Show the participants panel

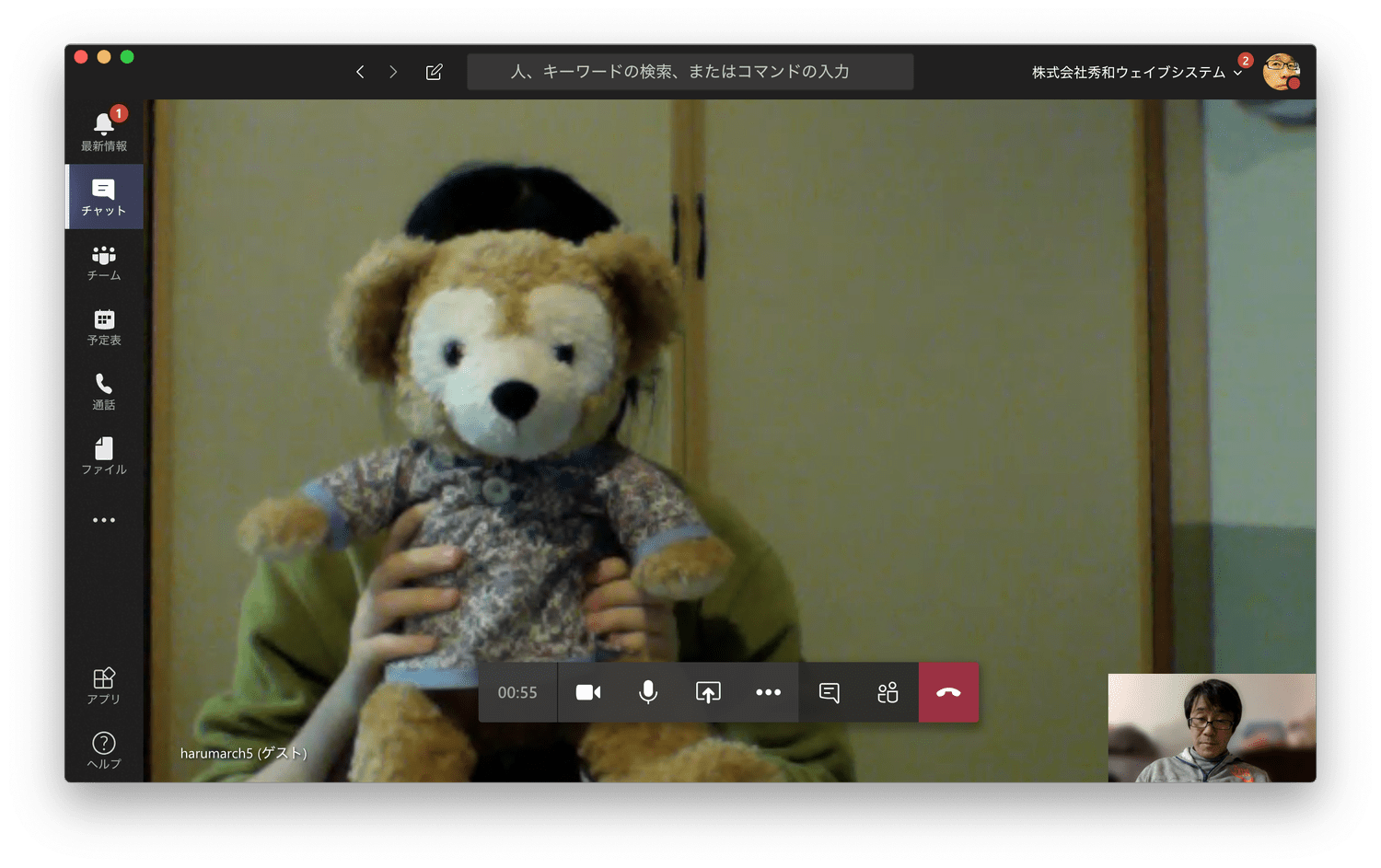pyautogui.click(x=888, y=692)
